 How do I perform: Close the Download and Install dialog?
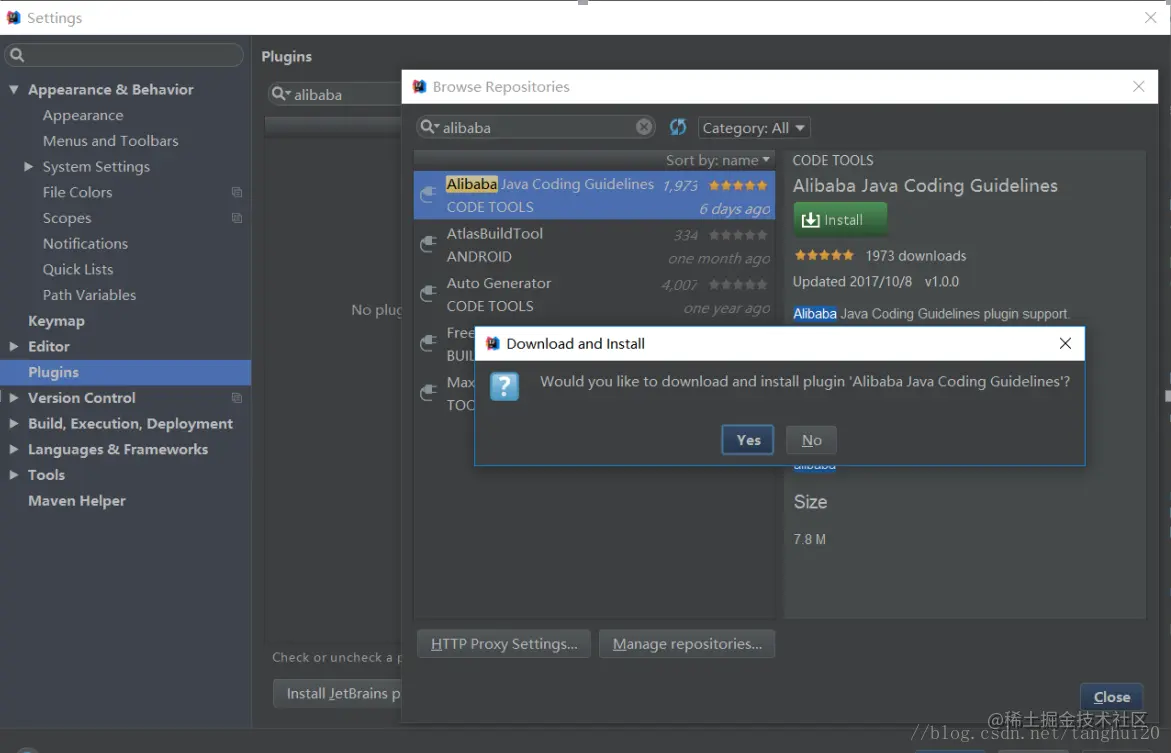tap(1065, 343)
